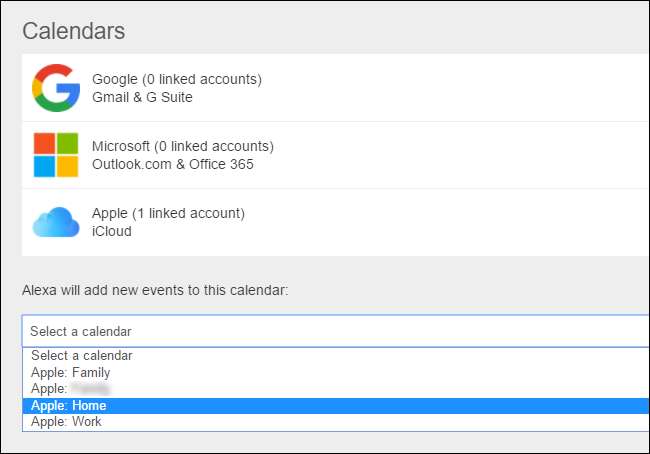This screenshot has height=454, width=650.
Task: Click the Google G logo icon
Action: click(x=56, y=88)
